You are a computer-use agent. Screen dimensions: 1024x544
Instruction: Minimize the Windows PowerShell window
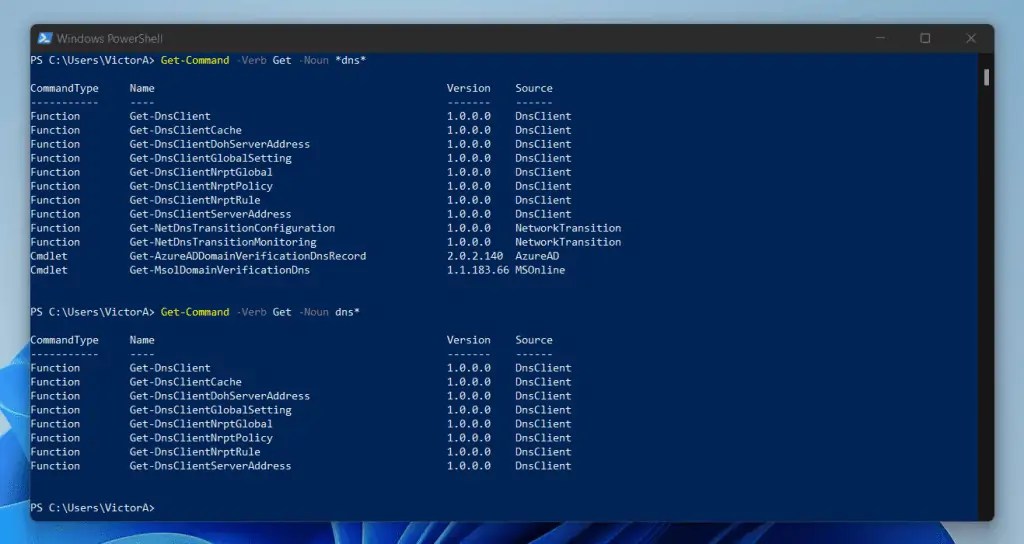click(880, 38)
